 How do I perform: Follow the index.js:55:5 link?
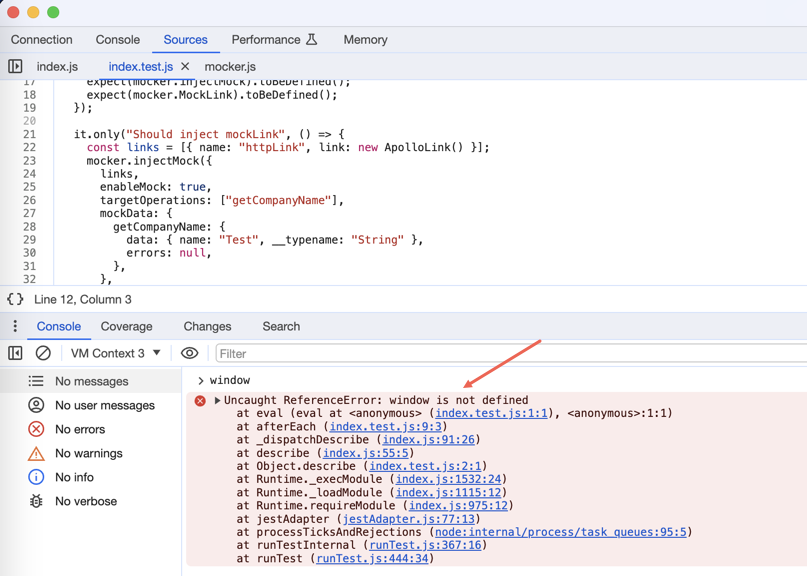pyautogui.click(x=366, y=453)
